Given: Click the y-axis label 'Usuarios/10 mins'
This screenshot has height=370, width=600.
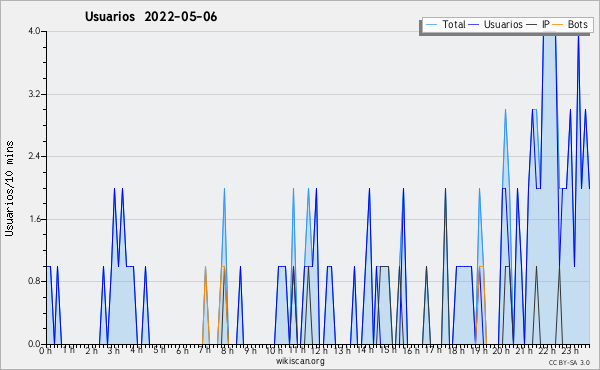Looking at the screenshot, I should point(10,189).
